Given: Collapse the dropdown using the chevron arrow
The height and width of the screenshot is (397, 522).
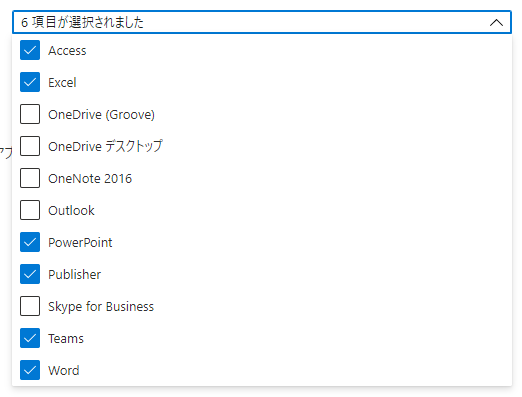Looking at the screenshot, I should point(496,22).
